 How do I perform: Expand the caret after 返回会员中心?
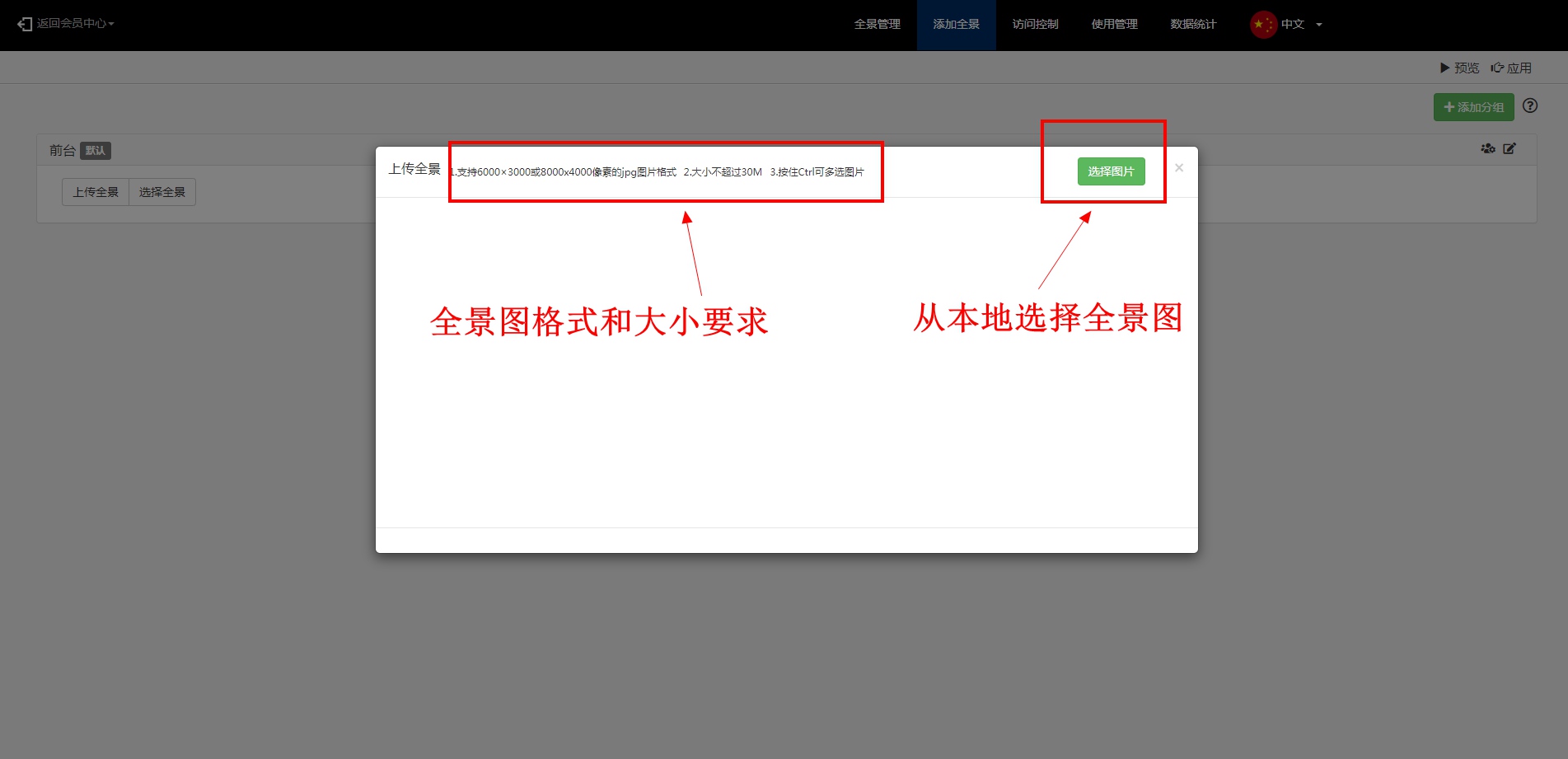[x=111, y=24]
